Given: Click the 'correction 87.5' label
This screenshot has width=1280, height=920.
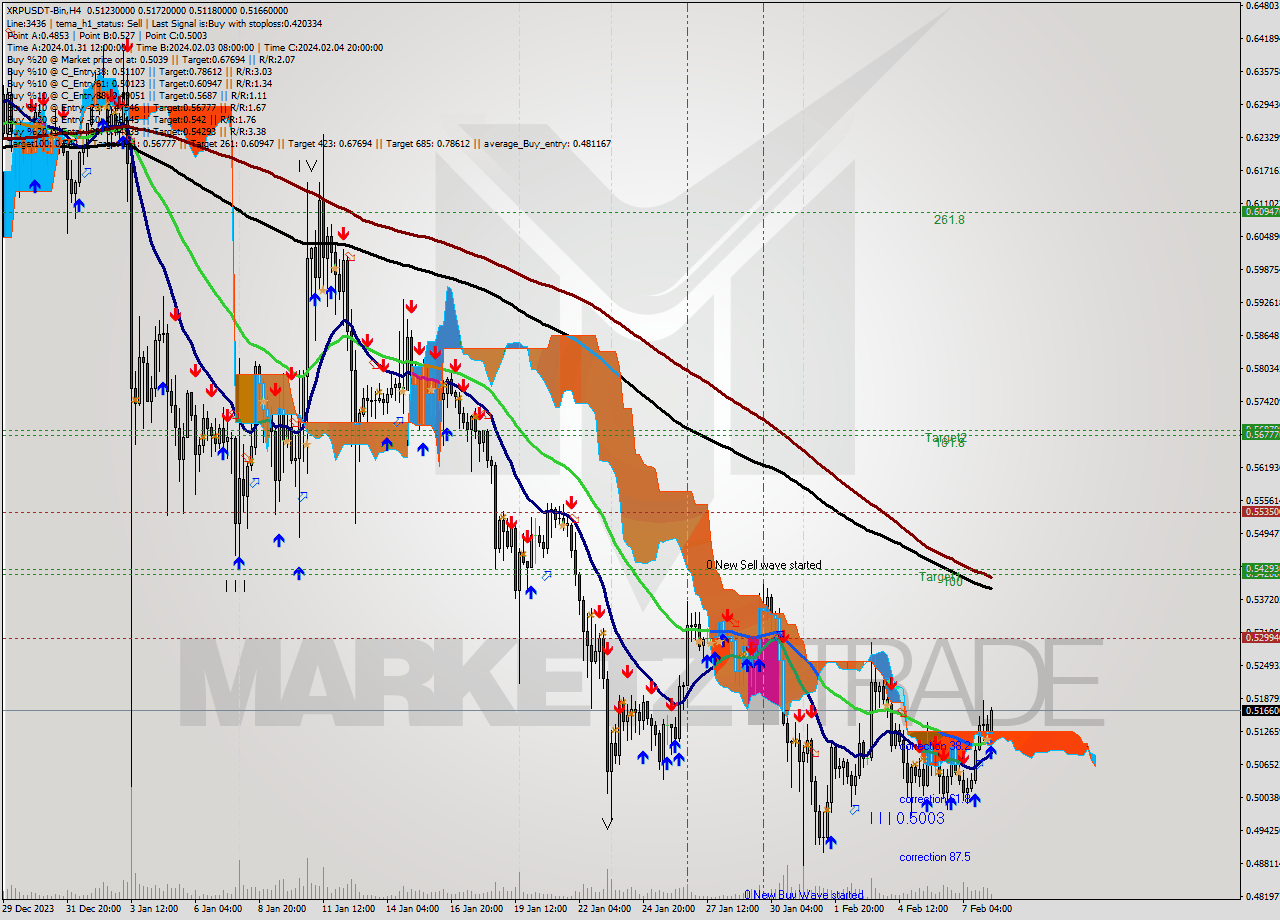Looking at the screenshot, I should coord(934,857).
